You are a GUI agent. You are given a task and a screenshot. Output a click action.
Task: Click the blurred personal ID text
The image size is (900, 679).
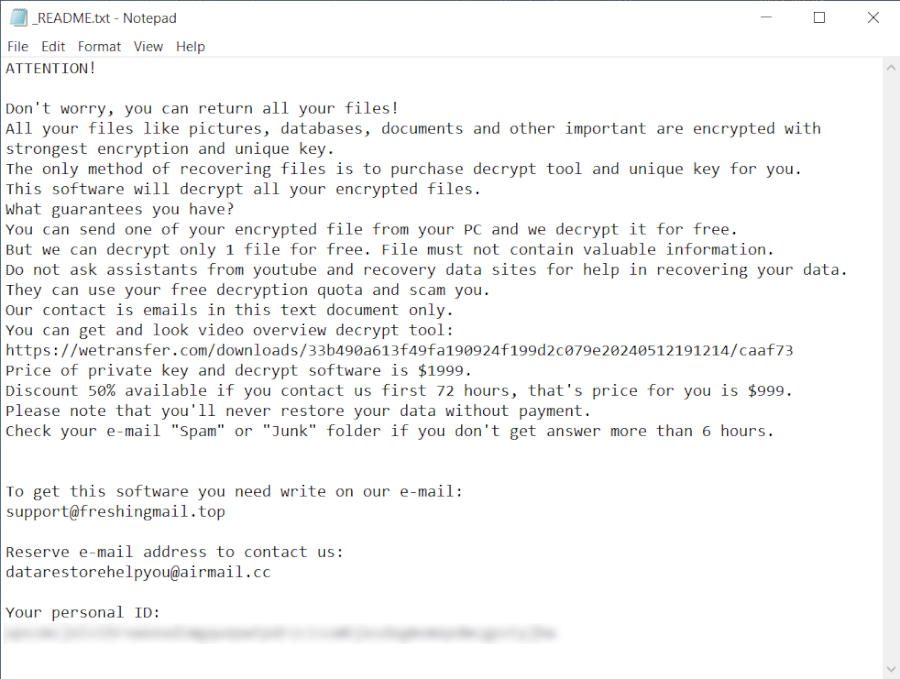pos(280,633)
